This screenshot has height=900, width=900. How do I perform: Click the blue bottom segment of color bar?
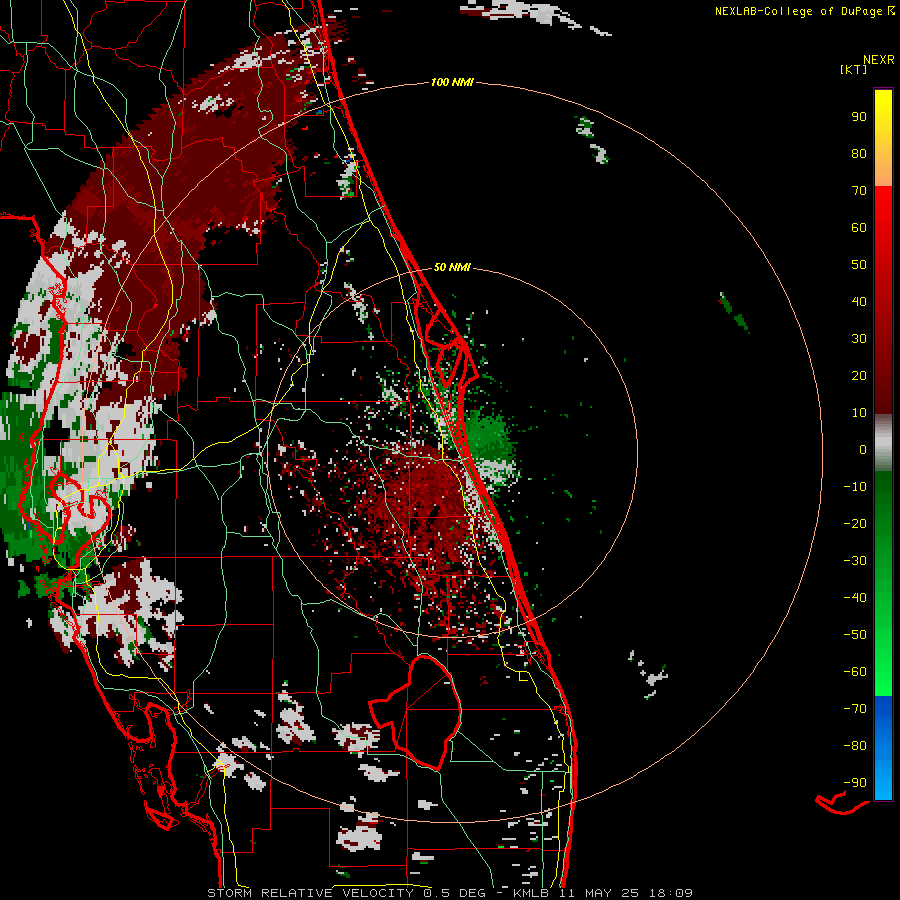[x=883, y=748]
